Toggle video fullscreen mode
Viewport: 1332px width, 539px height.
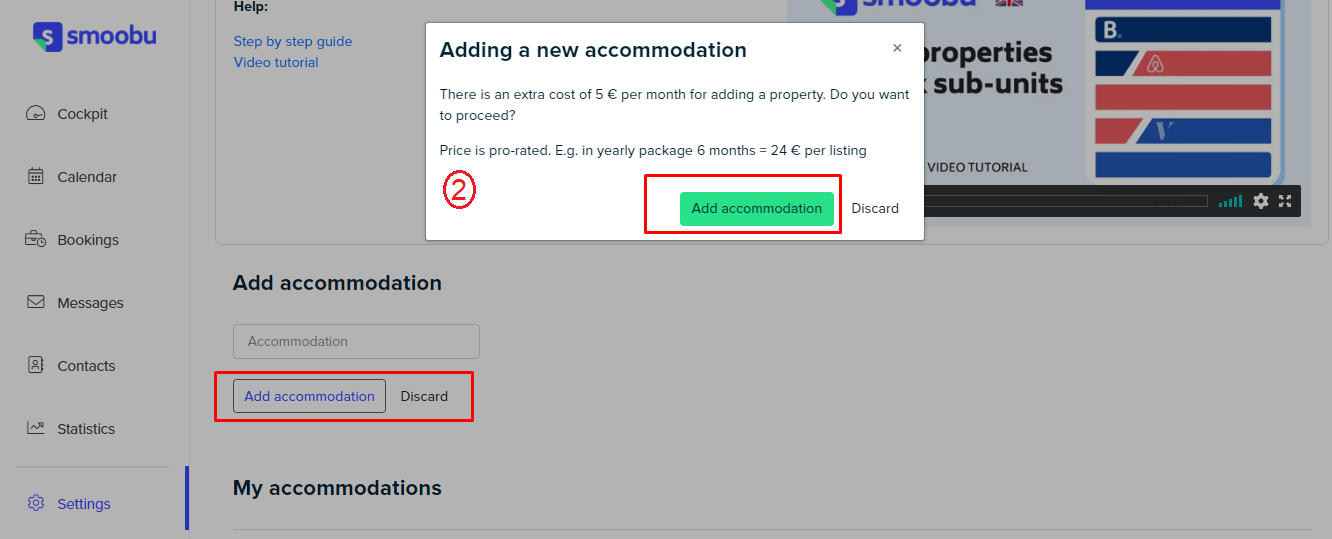[1285, 201]
